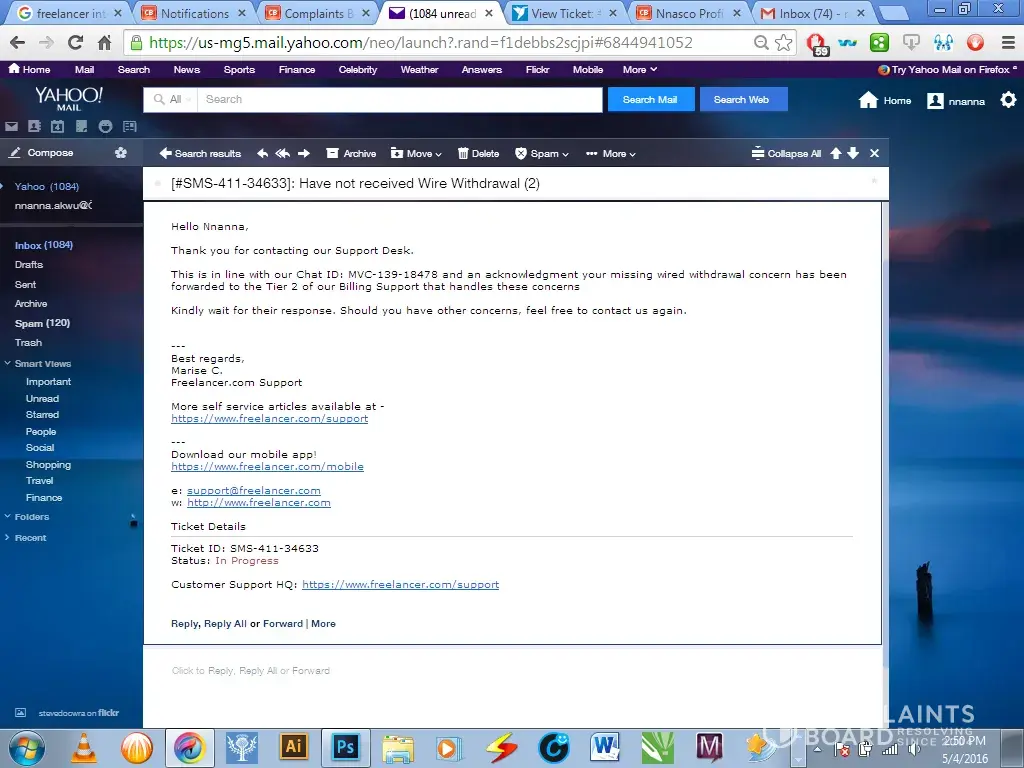Open the Calendar icon below Yahoo logo
This screenshot has width=1024, height=768.
point(57,127)
